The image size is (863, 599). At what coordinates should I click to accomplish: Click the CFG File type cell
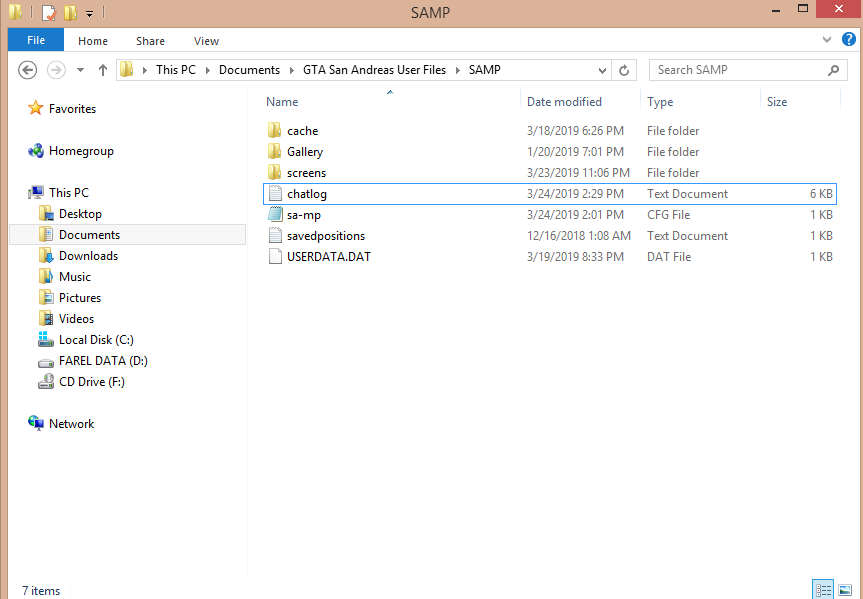(x=668, y=215)
